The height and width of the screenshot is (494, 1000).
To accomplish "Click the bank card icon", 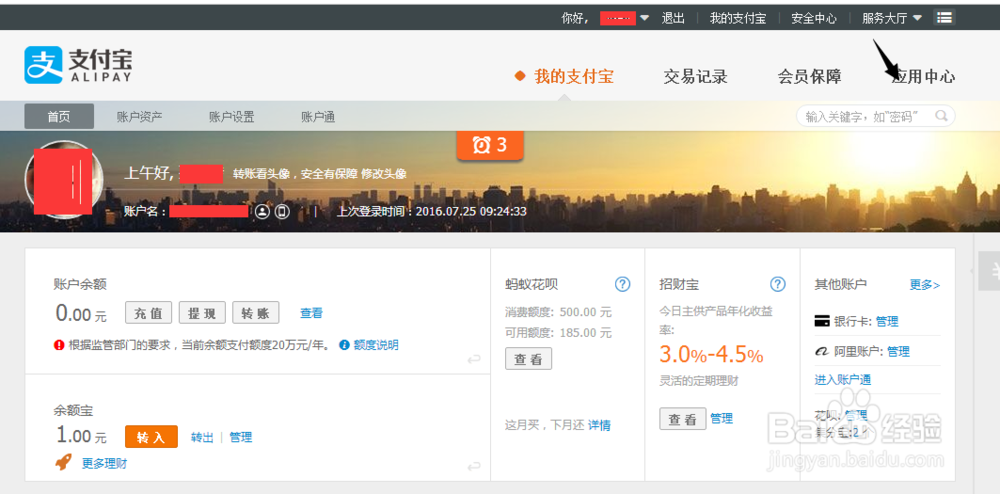I will [x=822, y=321].
